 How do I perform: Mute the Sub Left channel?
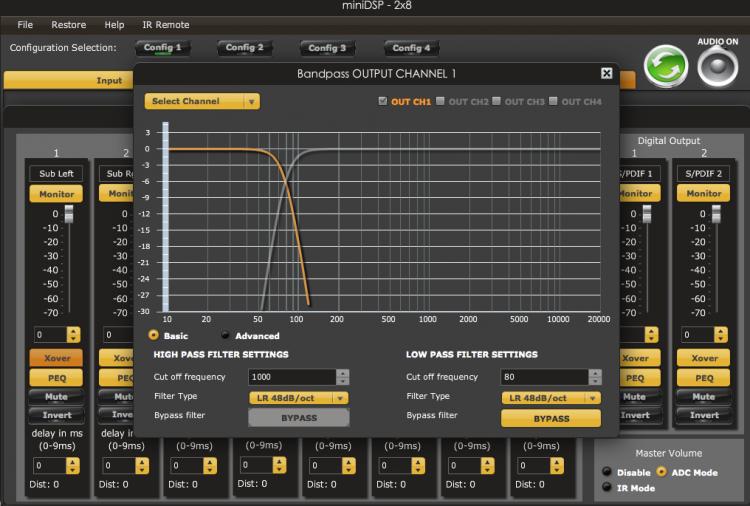56,397
